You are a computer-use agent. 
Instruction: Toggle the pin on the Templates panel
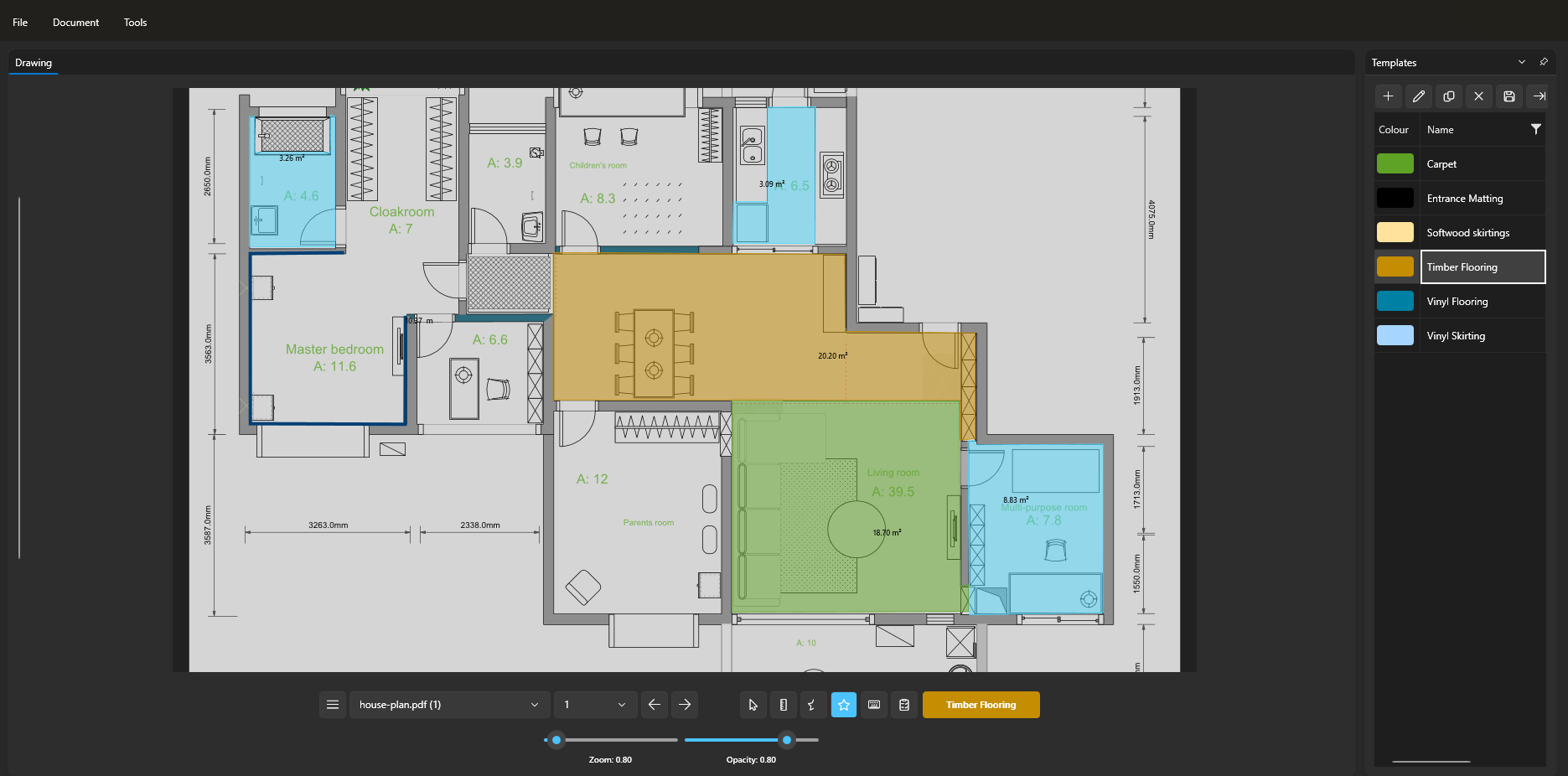pos(1544,62)
